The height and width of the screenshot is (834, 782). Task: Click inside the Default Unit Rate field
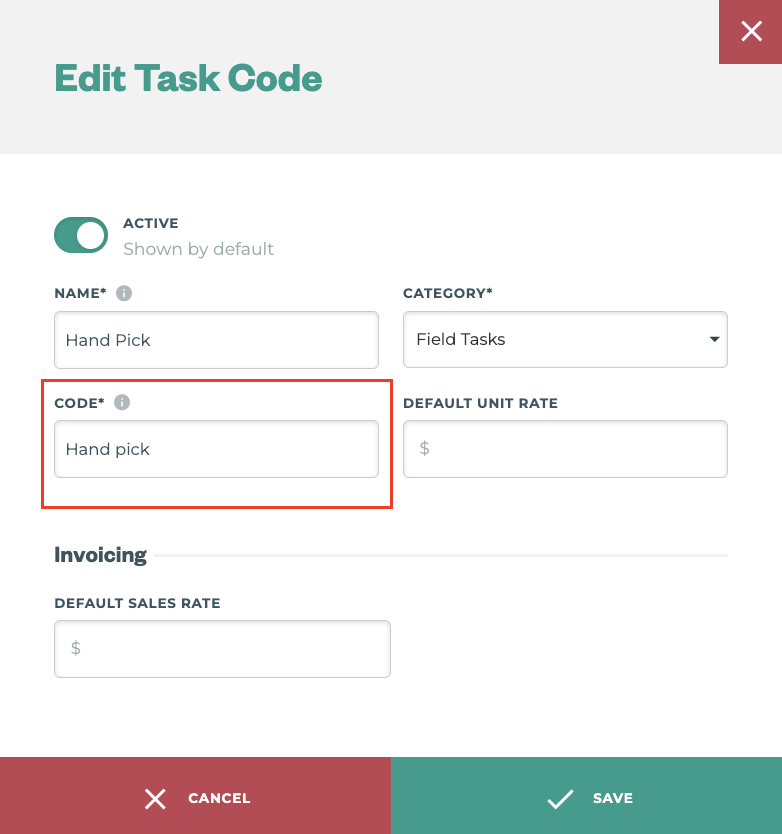point(565,448)
